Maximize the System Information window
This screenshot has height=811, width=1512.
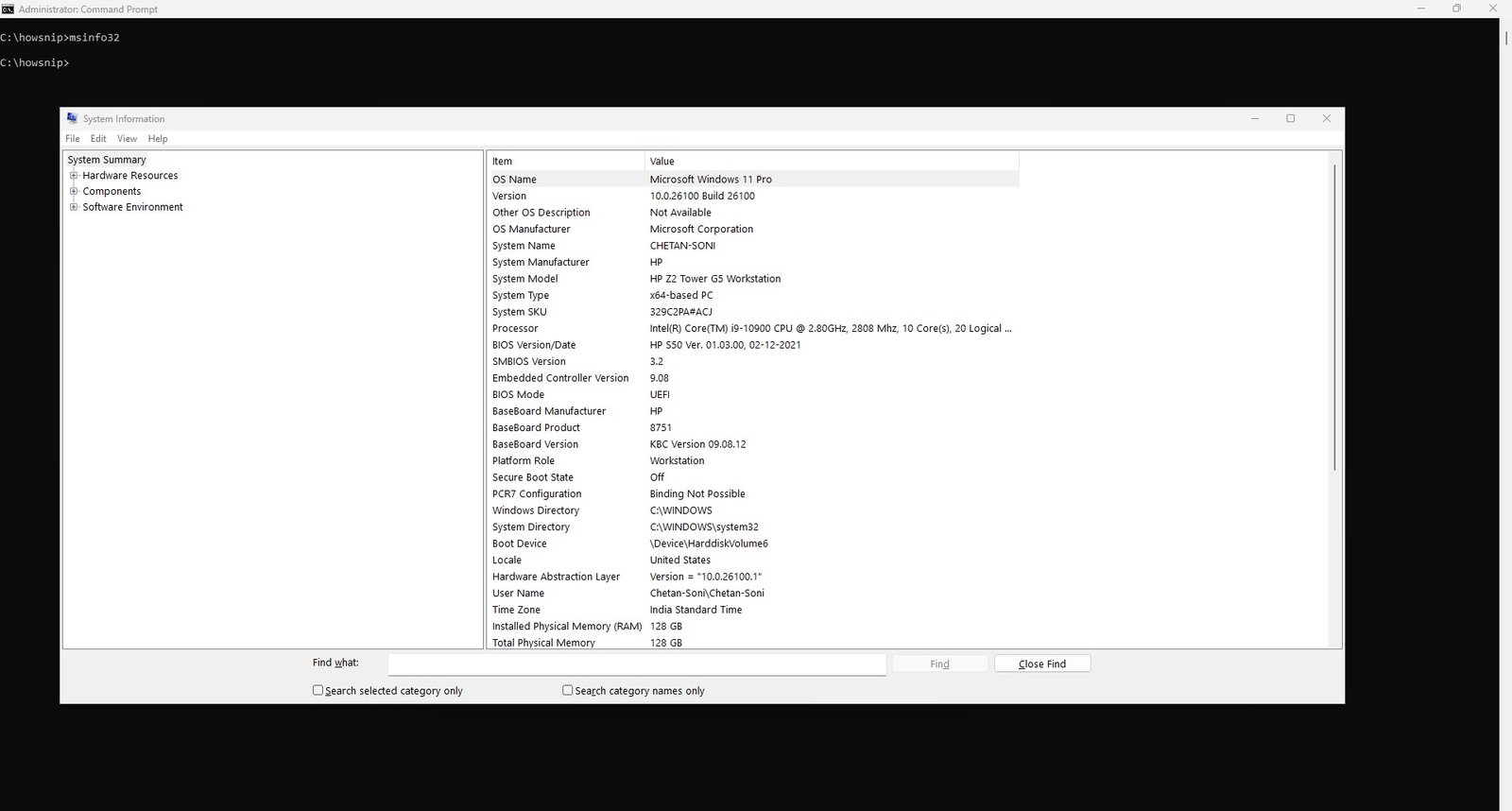coord(1291,118)
